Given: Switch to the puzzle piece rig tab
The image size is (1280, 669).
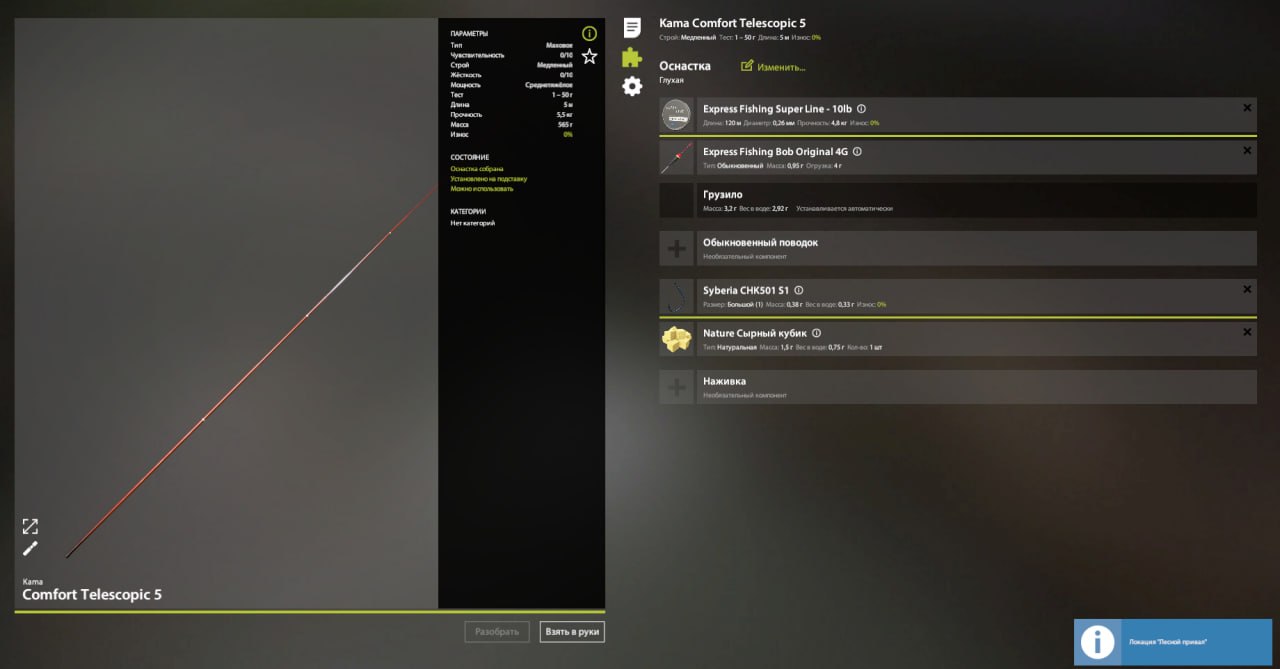Looking at the screenshot, I should [632, 57].
